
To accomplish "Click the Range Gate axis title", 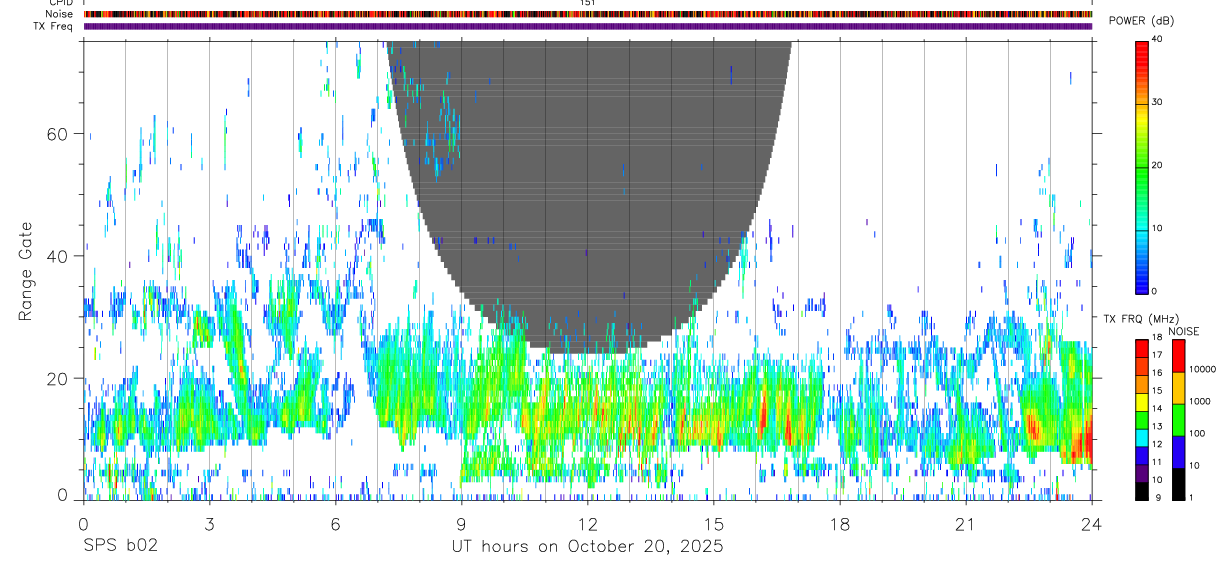I will point(26,271).
